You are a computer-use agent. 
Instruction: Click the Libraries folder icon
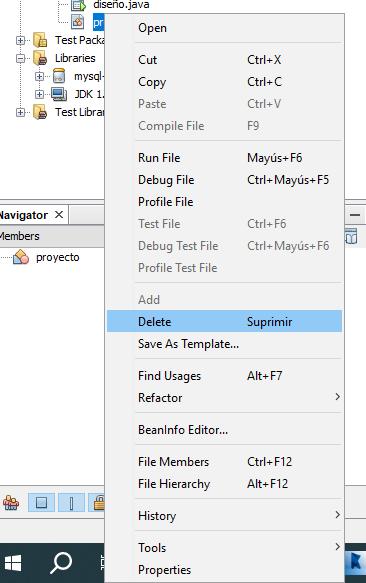(x=40, y=58)
